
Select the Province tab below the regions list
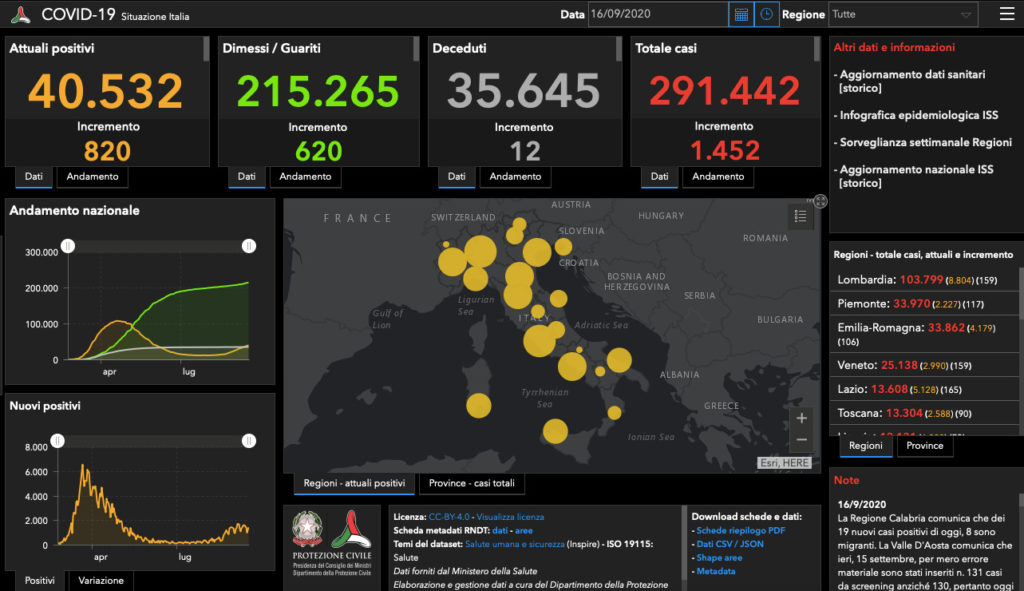(x=924, y=446)
